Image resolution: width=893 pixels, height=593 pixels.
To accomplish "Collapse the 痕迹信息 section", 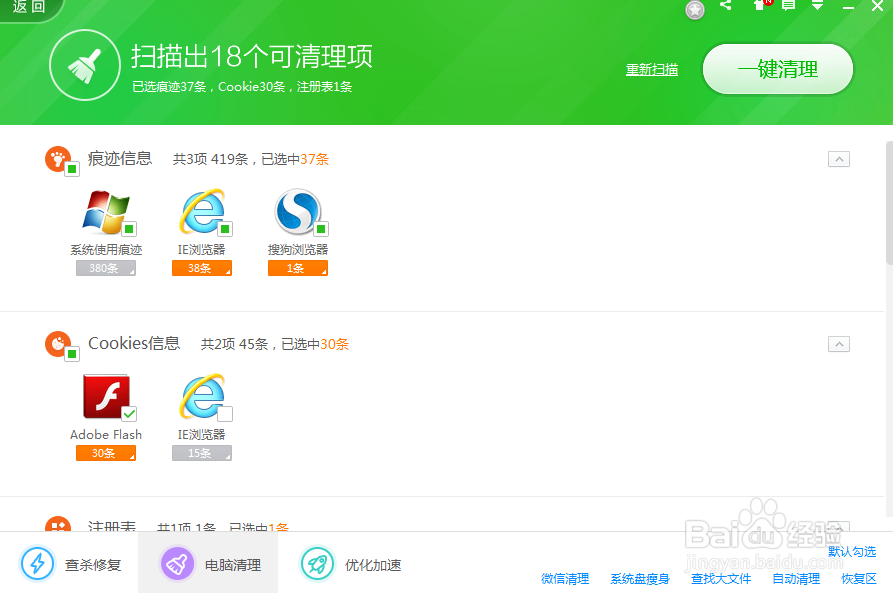I will [839, 159].
